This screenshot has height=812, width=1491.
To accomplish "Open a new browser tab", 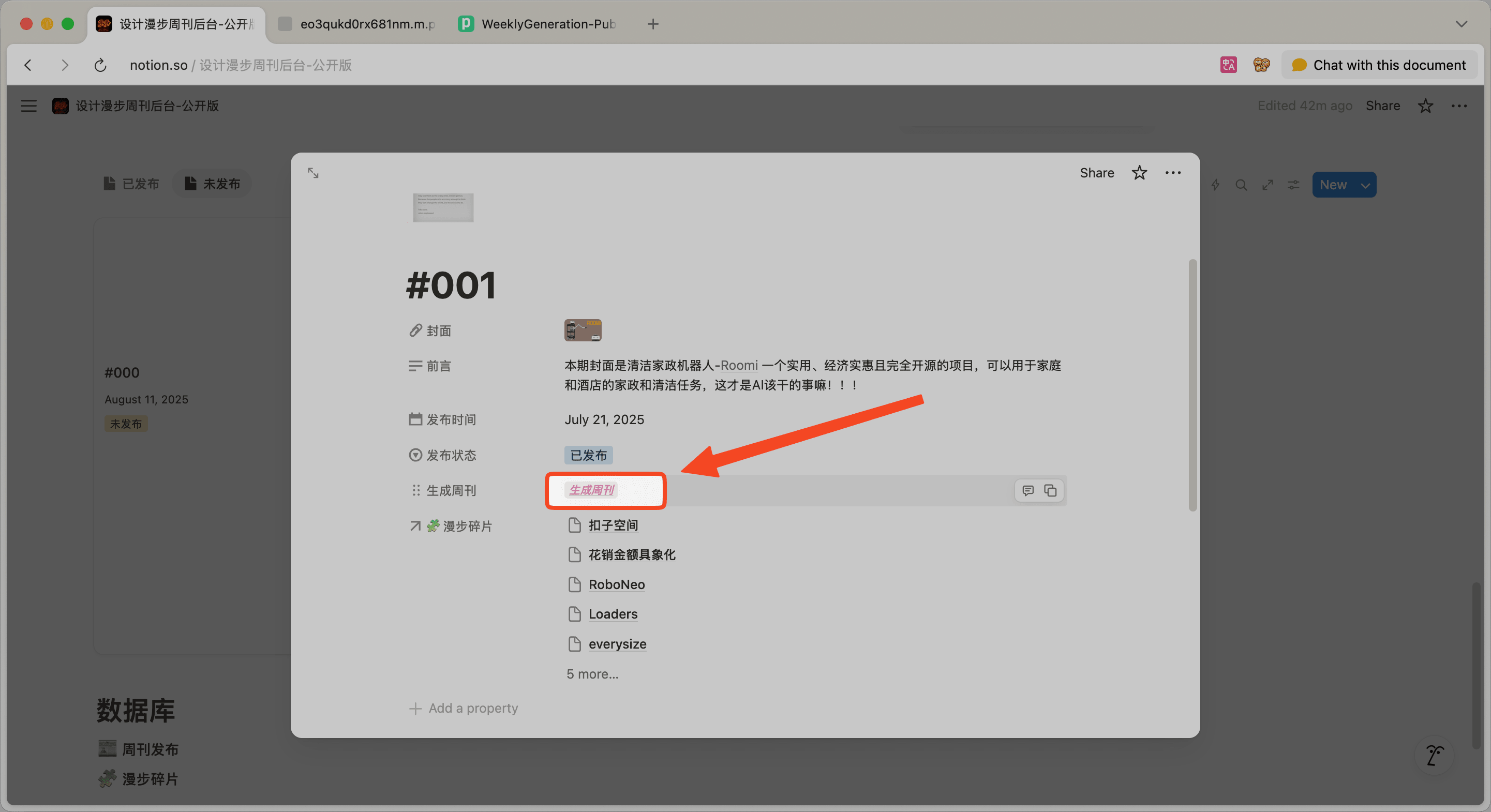I will (653, 24).
